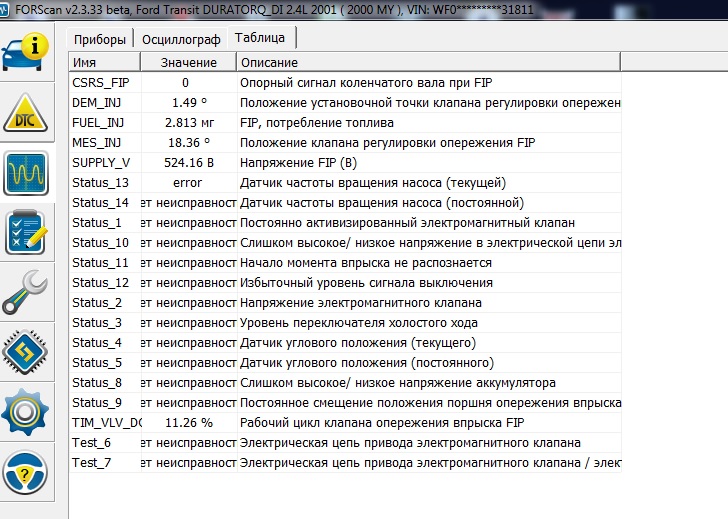728x519 pixels.
Task: Open the wrench service functions icon
Action: (x=26, y=292)
